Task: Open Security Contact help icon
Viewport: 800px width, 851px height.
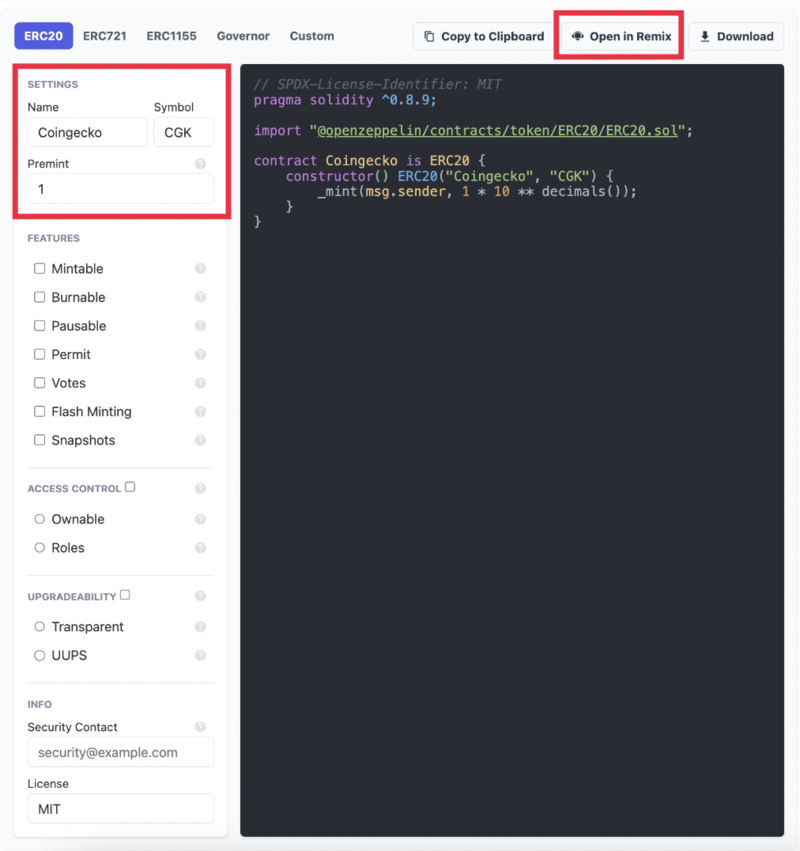Action: (x=200, y=727)
